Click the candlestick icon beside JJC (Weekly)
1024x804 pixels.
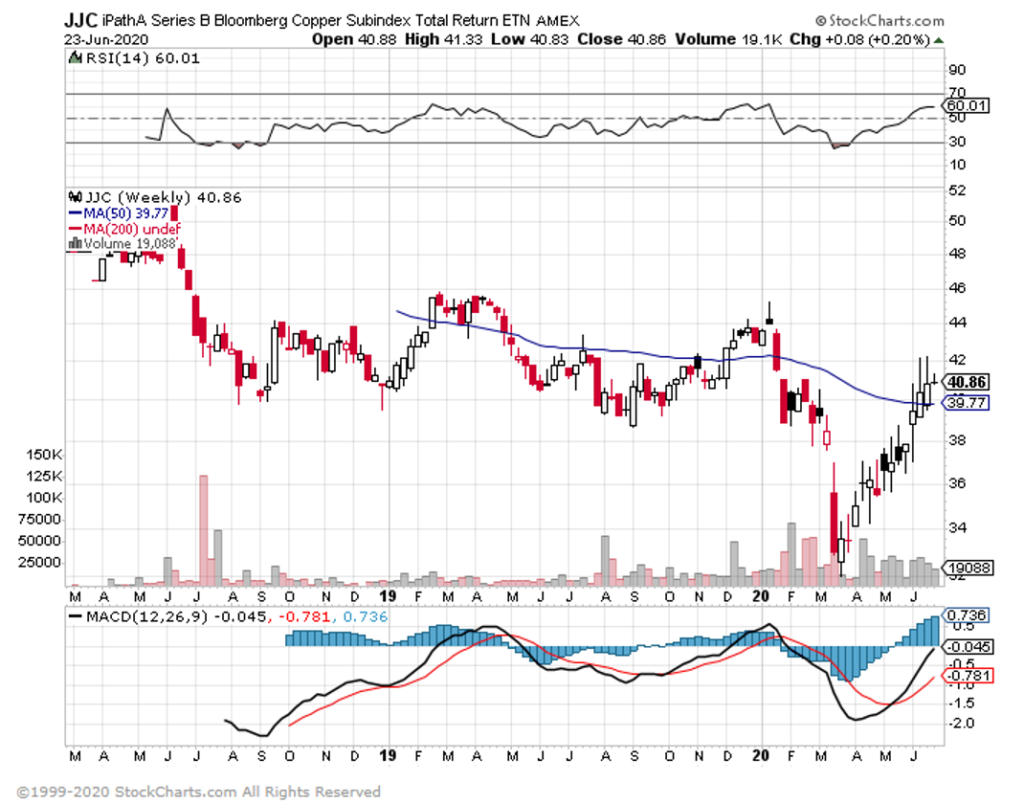pos(76,197)
